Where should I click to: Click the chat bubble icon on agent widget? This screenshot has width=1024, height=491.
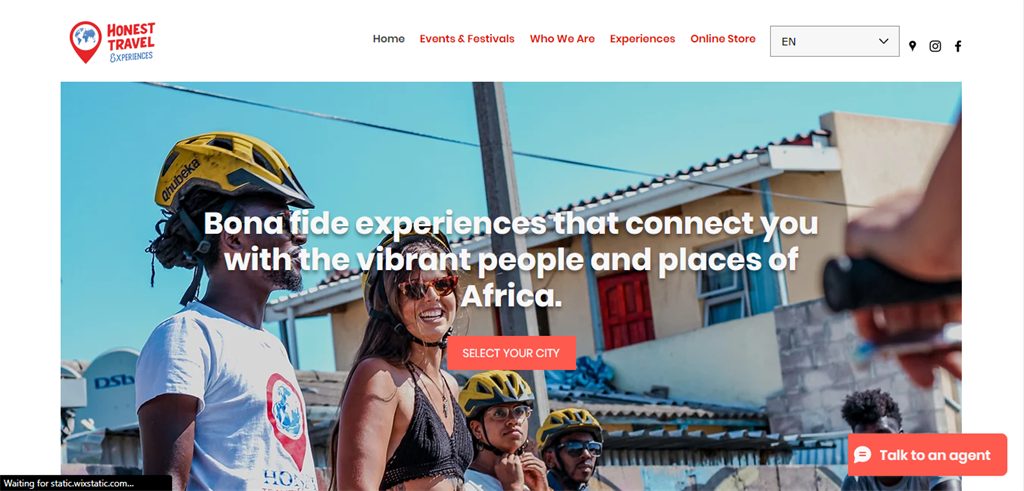click(x=862, y=455)
